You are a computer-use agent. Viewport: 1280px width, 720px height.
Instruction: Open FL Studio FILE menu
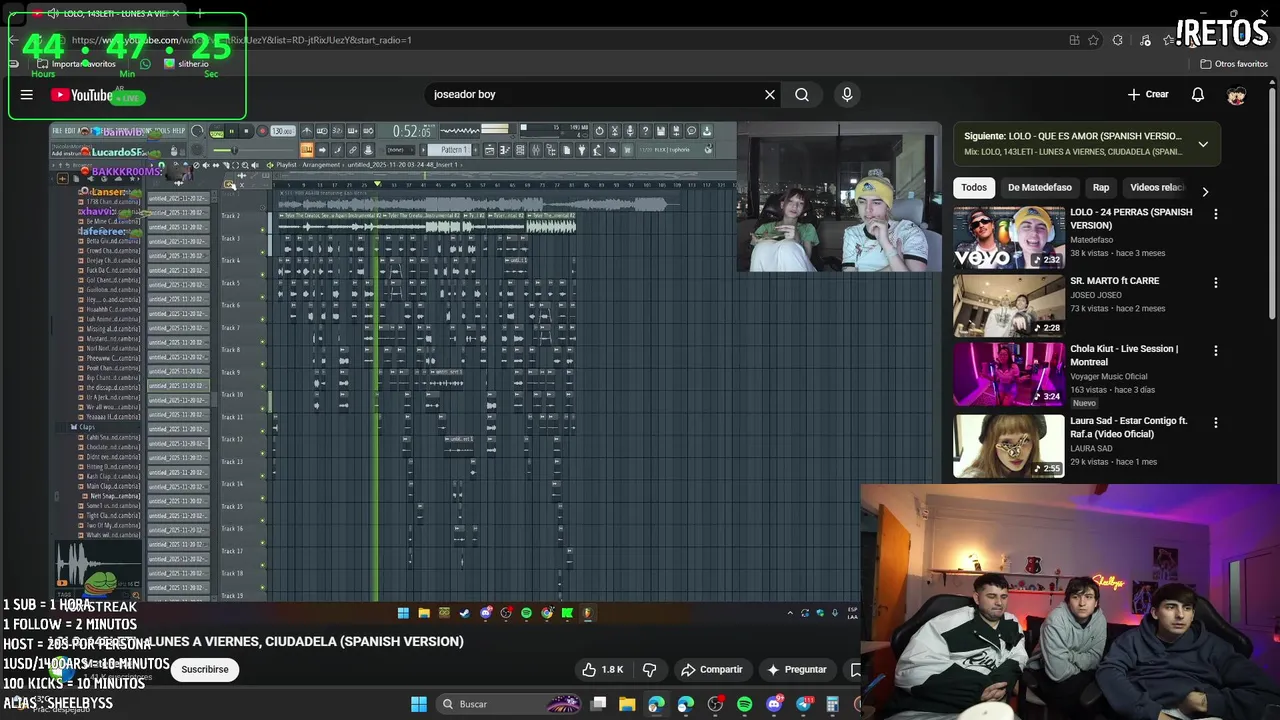[x=57, y=130]
